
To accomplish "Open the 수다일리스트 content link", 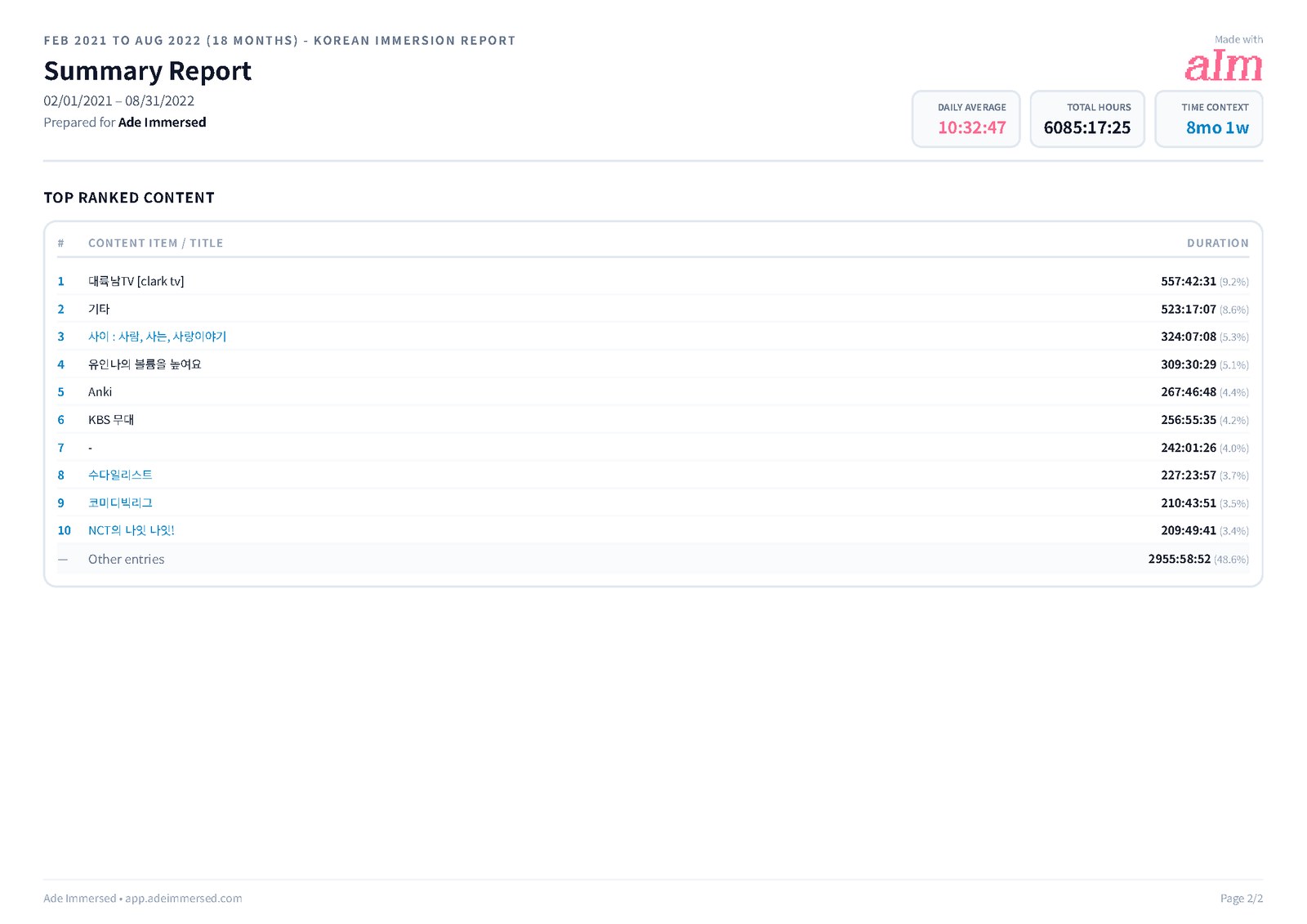I will click(120, 475).
